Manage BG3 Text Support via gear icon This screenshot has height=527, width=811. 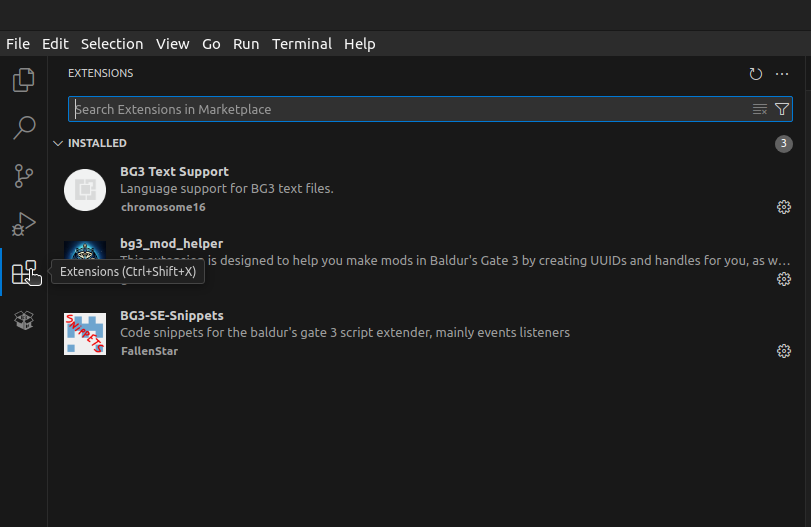point(784,207)
